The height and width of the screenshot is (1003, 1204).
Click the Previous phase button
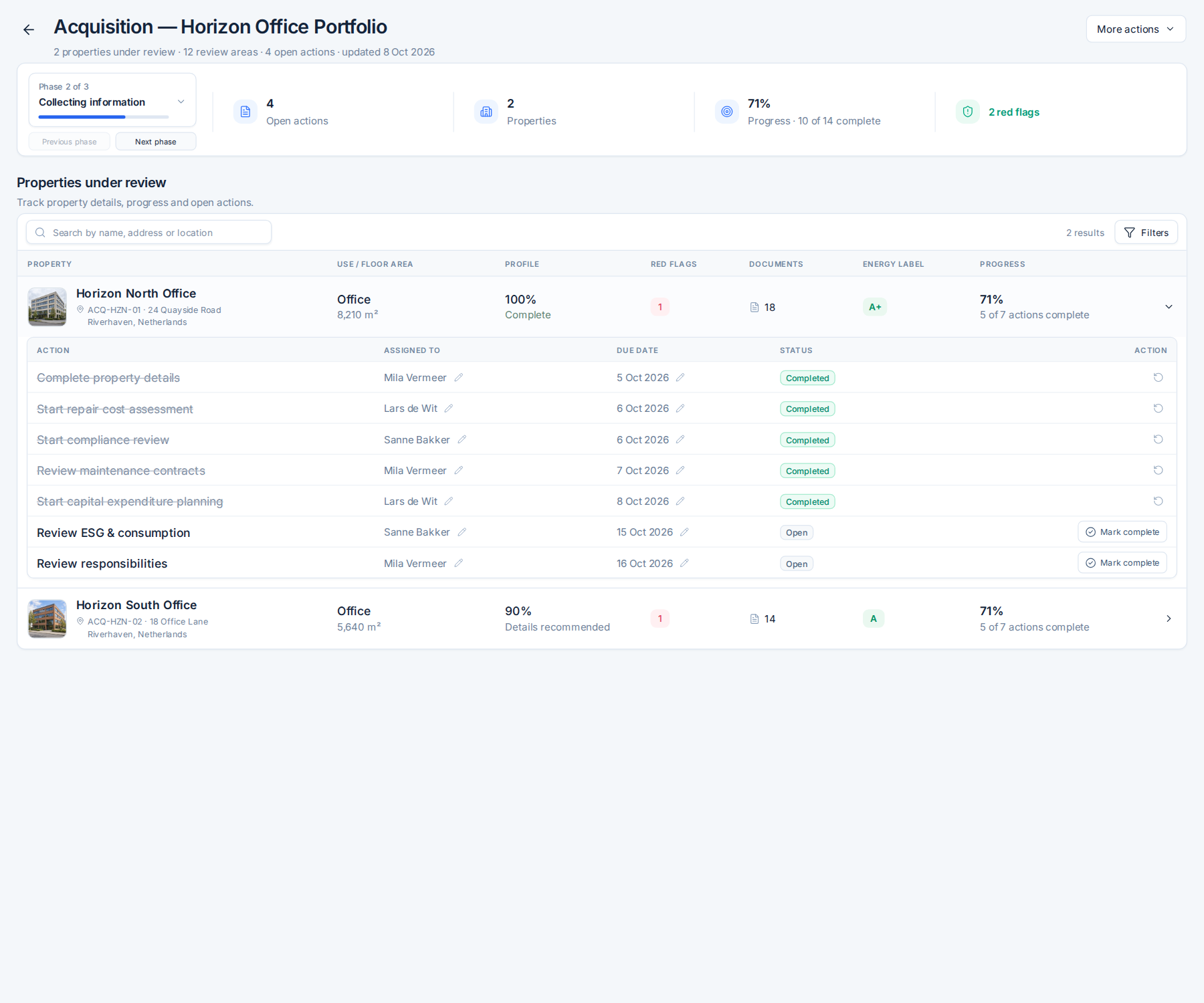tap(70, 142)
